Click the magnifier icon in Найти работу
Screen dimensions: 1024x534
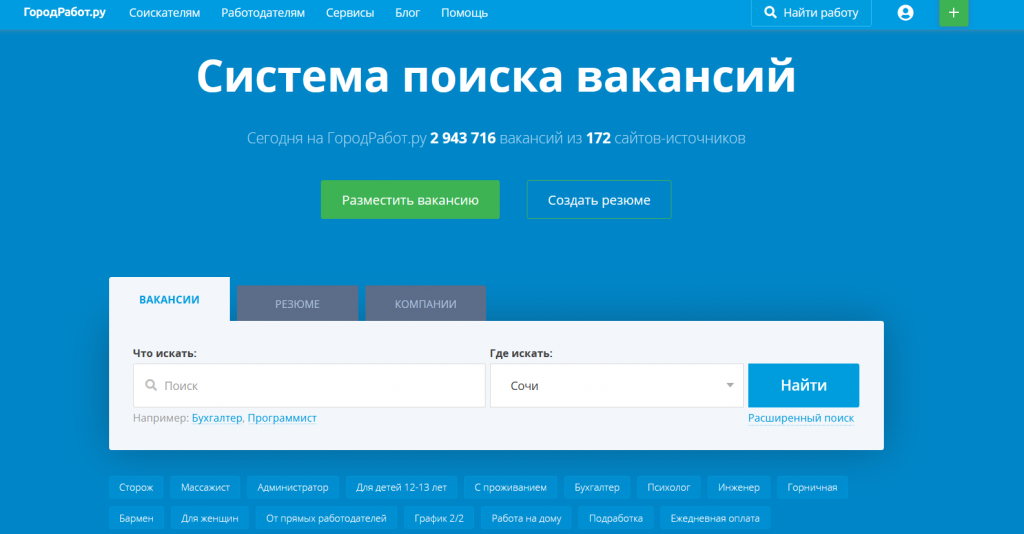770,13
